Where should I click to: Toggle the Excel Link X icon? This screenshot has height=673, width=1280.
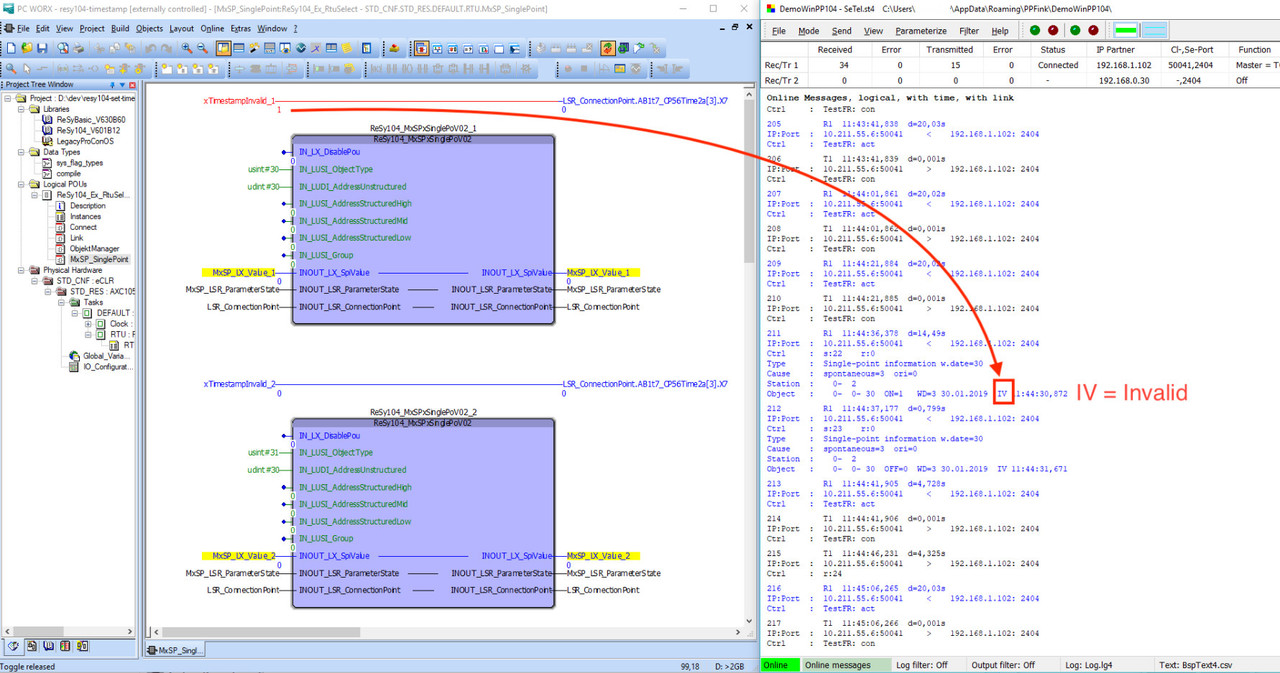[x=316, y=48]
